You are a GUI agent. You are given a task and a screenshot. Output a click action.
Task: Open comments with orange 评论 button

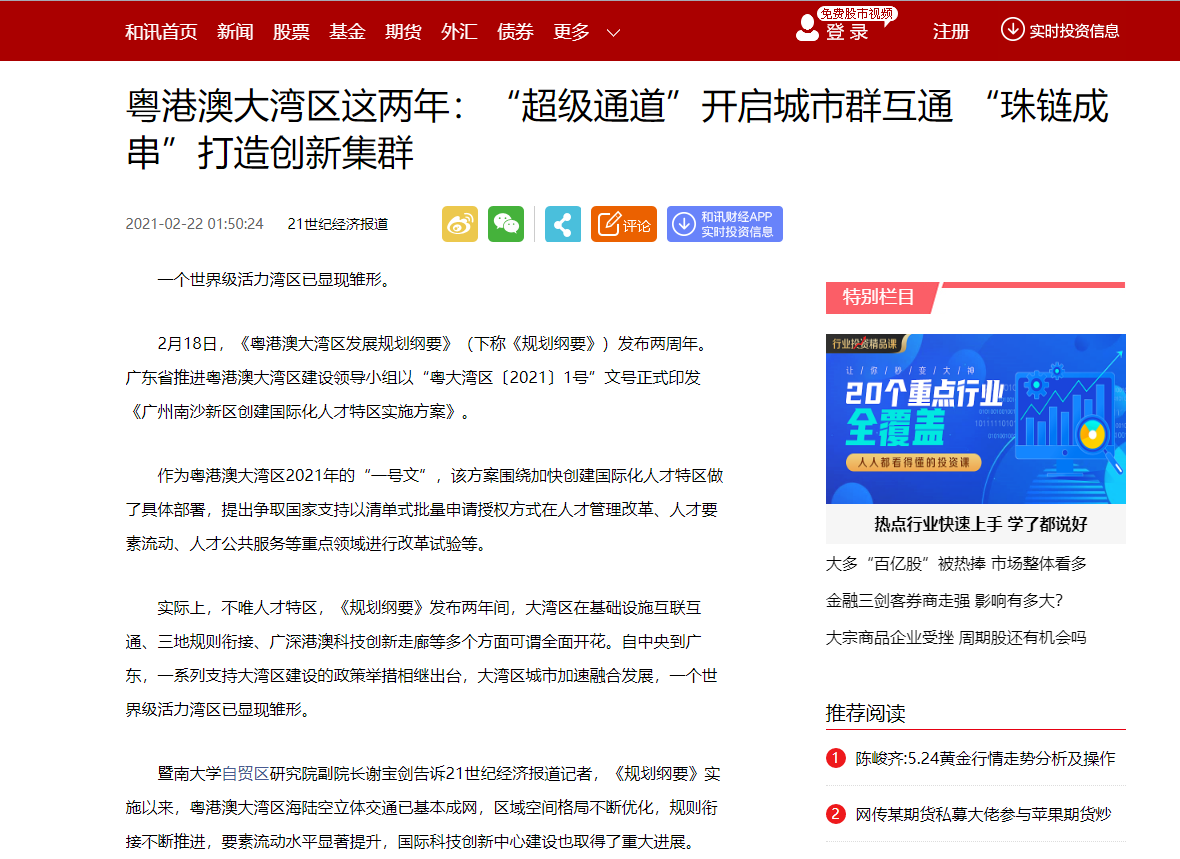tap(624, 224)
